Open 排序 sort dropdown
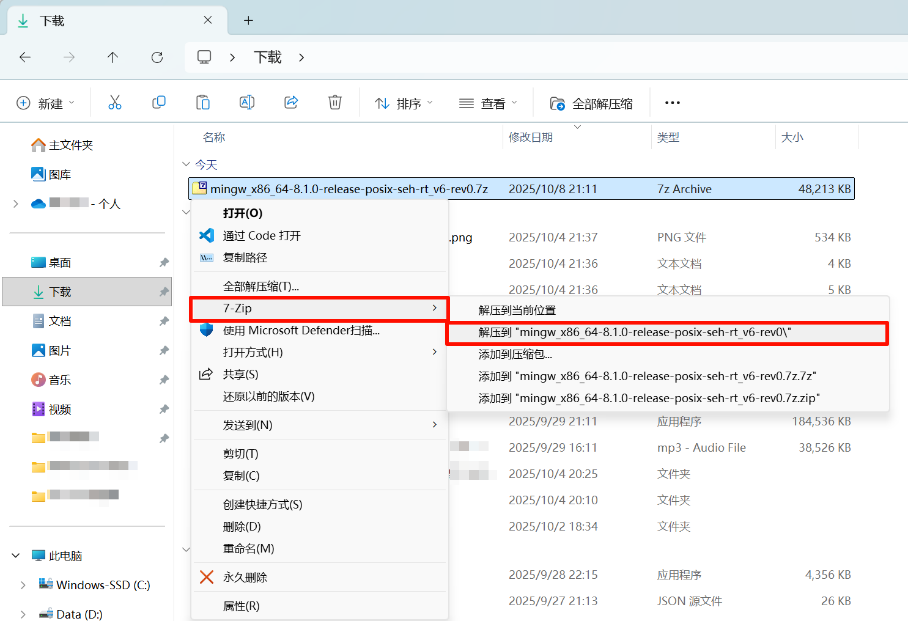Image resolution: width=908 pixels, height=621 pixels. coord(404,104)
